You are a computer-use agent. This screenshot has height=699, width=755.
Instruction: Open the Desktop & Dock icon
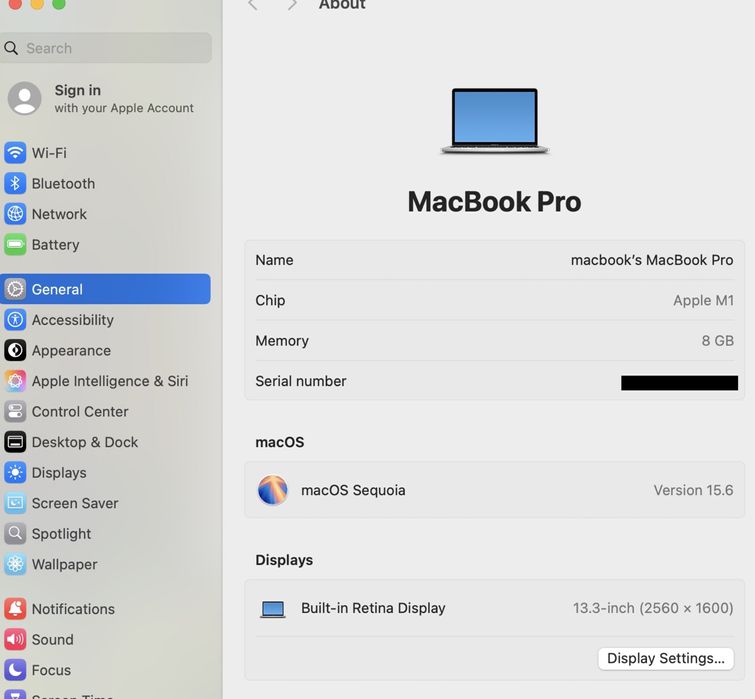click(15, 442)
